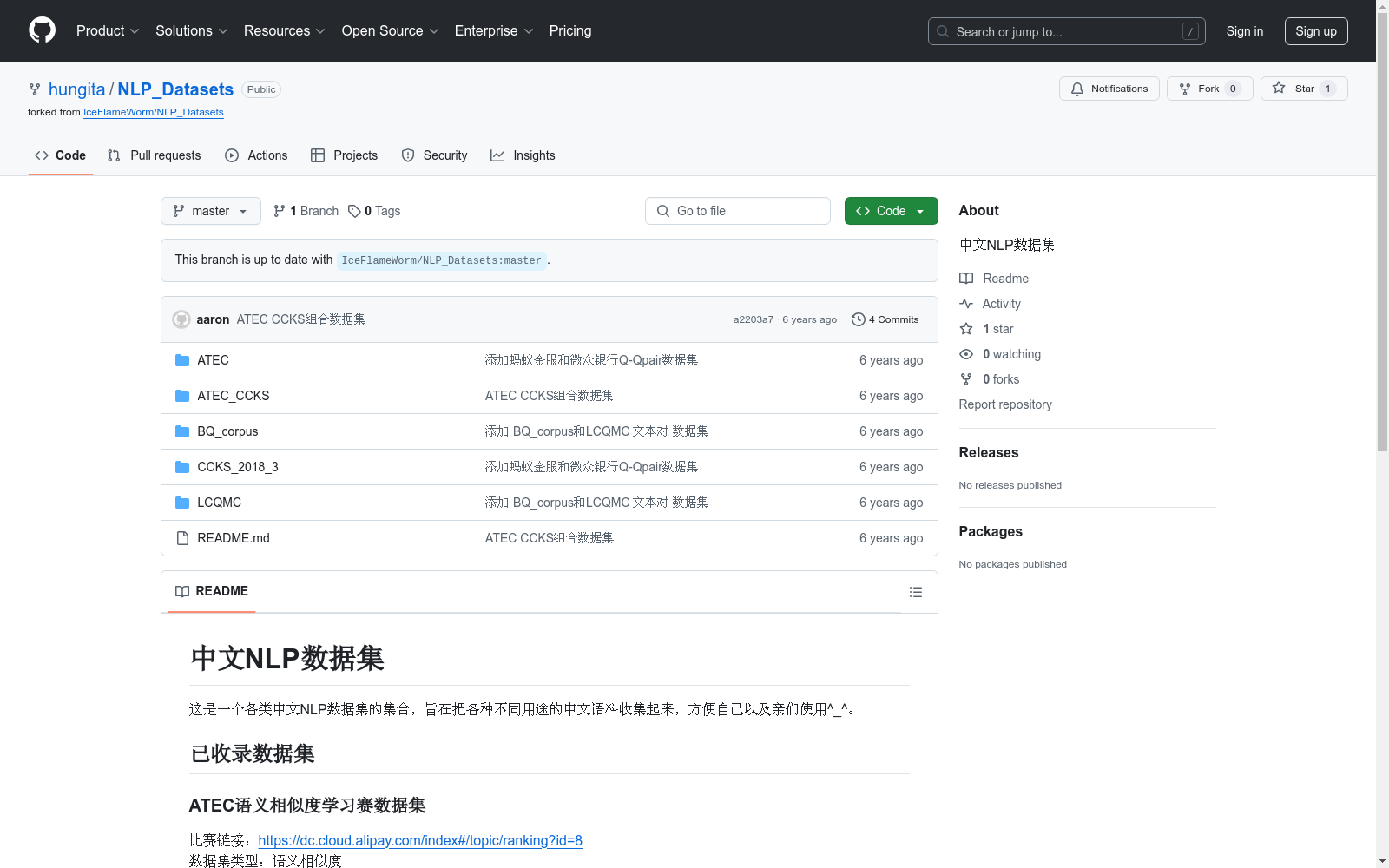View the 4 Commits history

(x=885, y=319)
